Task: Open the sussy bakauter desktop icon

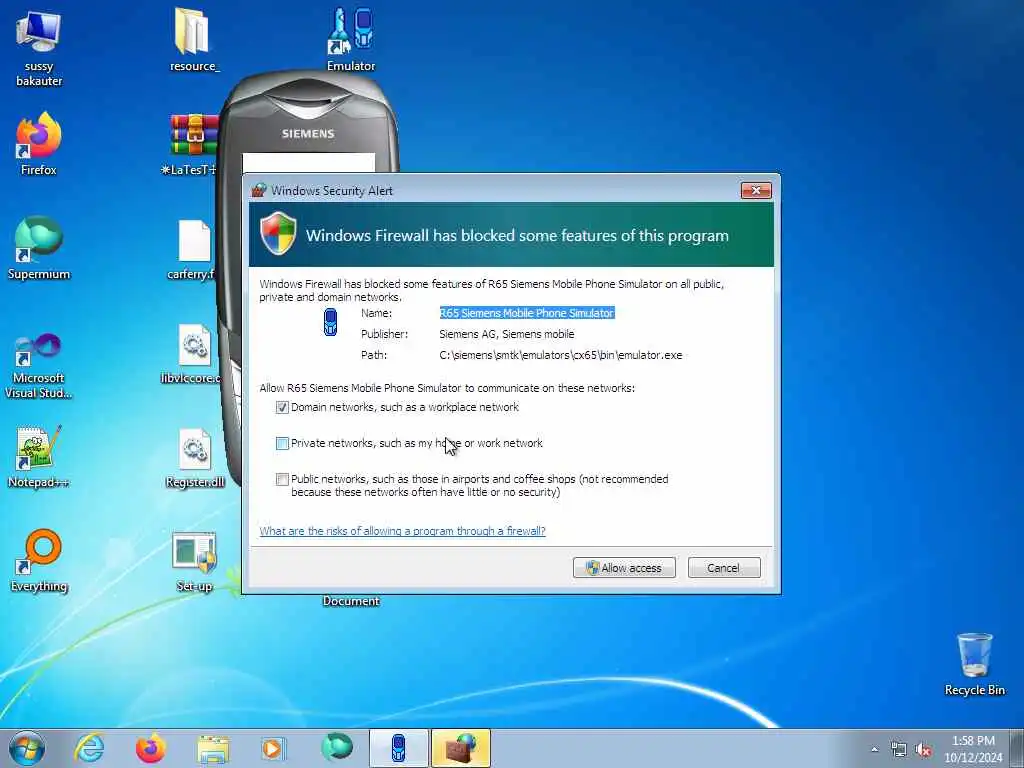Action: coord(39,48)
